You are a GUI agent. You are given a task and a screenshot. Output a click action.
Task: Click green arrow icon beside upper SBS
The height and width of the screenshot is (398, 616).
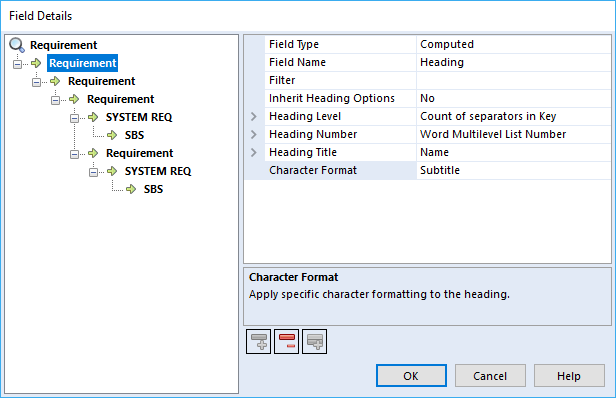[112, 135]
